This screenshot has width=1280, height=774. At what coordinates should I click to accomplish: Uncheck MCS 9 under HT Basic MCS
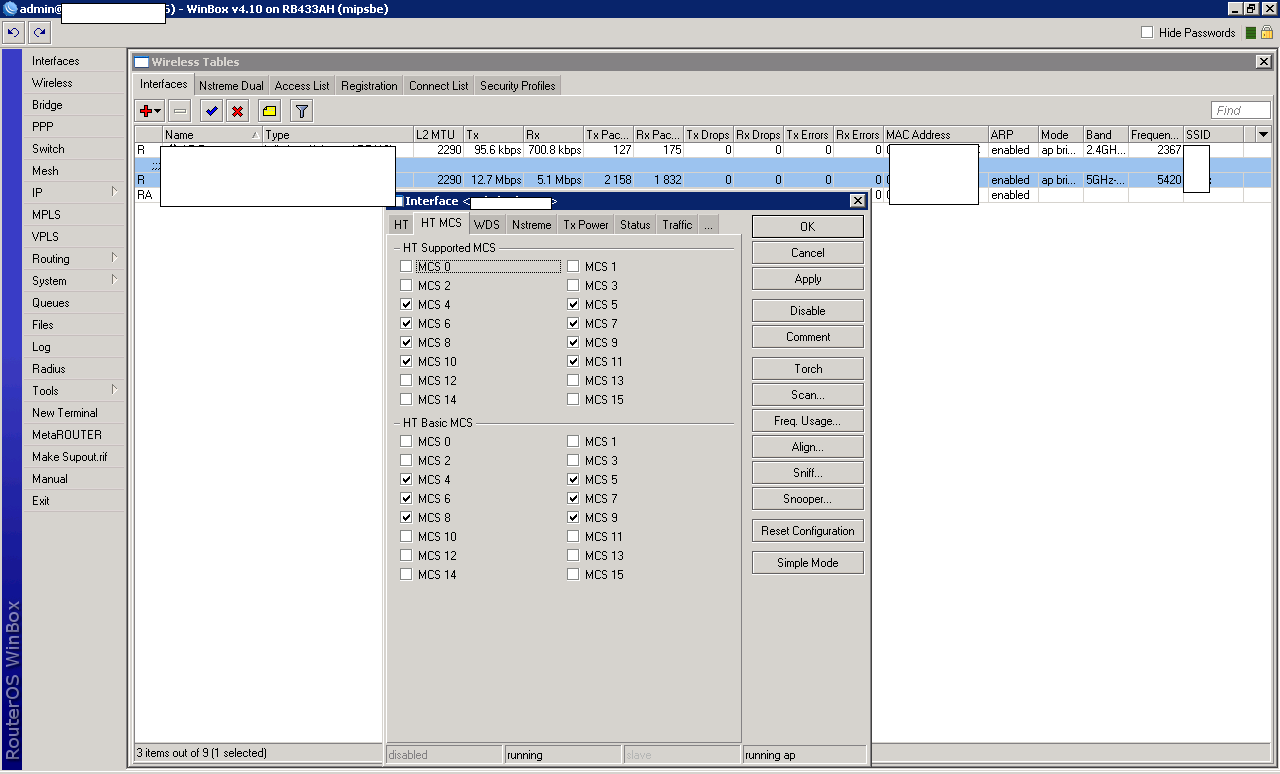pyautogui.click(x=573, y=518)
